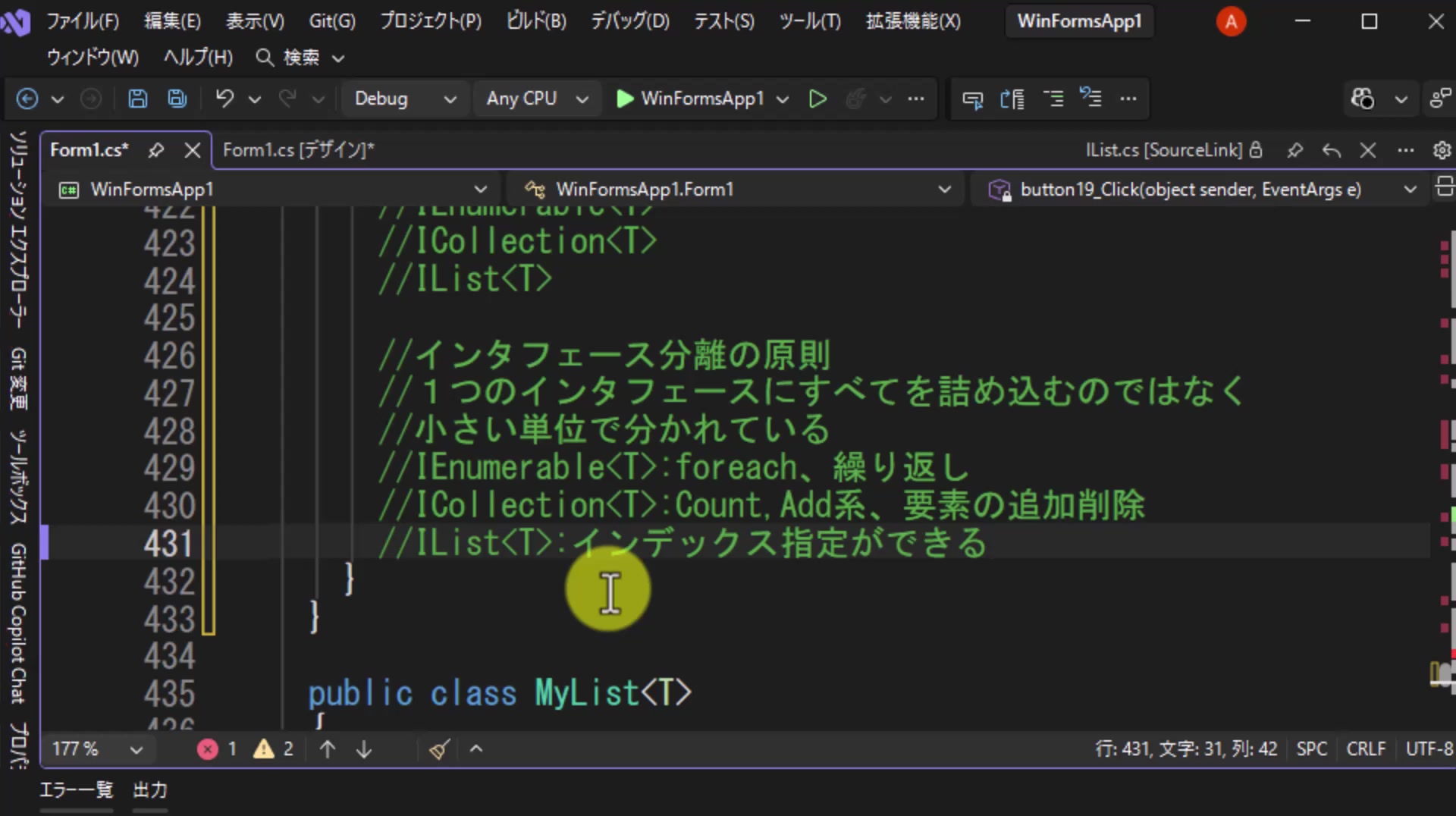Save the current file with Save icon
The image size is (1456, 816).
click(137, 99)
